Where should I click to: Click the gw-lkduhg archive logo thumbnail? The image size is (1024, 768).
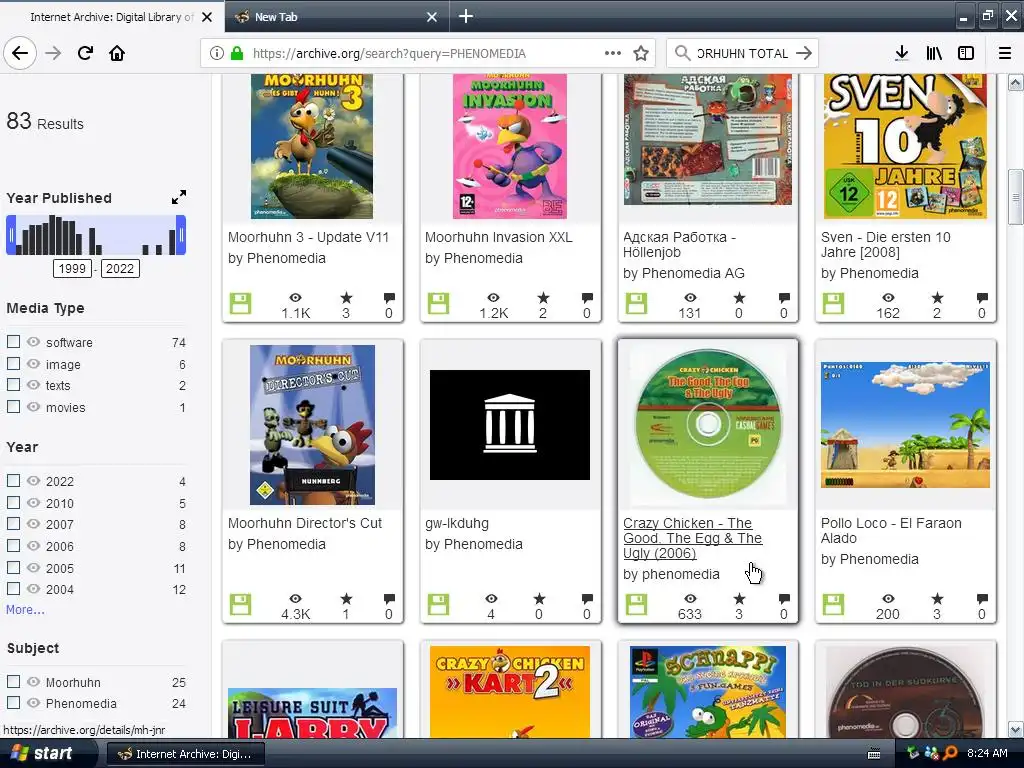pos(509,425)
